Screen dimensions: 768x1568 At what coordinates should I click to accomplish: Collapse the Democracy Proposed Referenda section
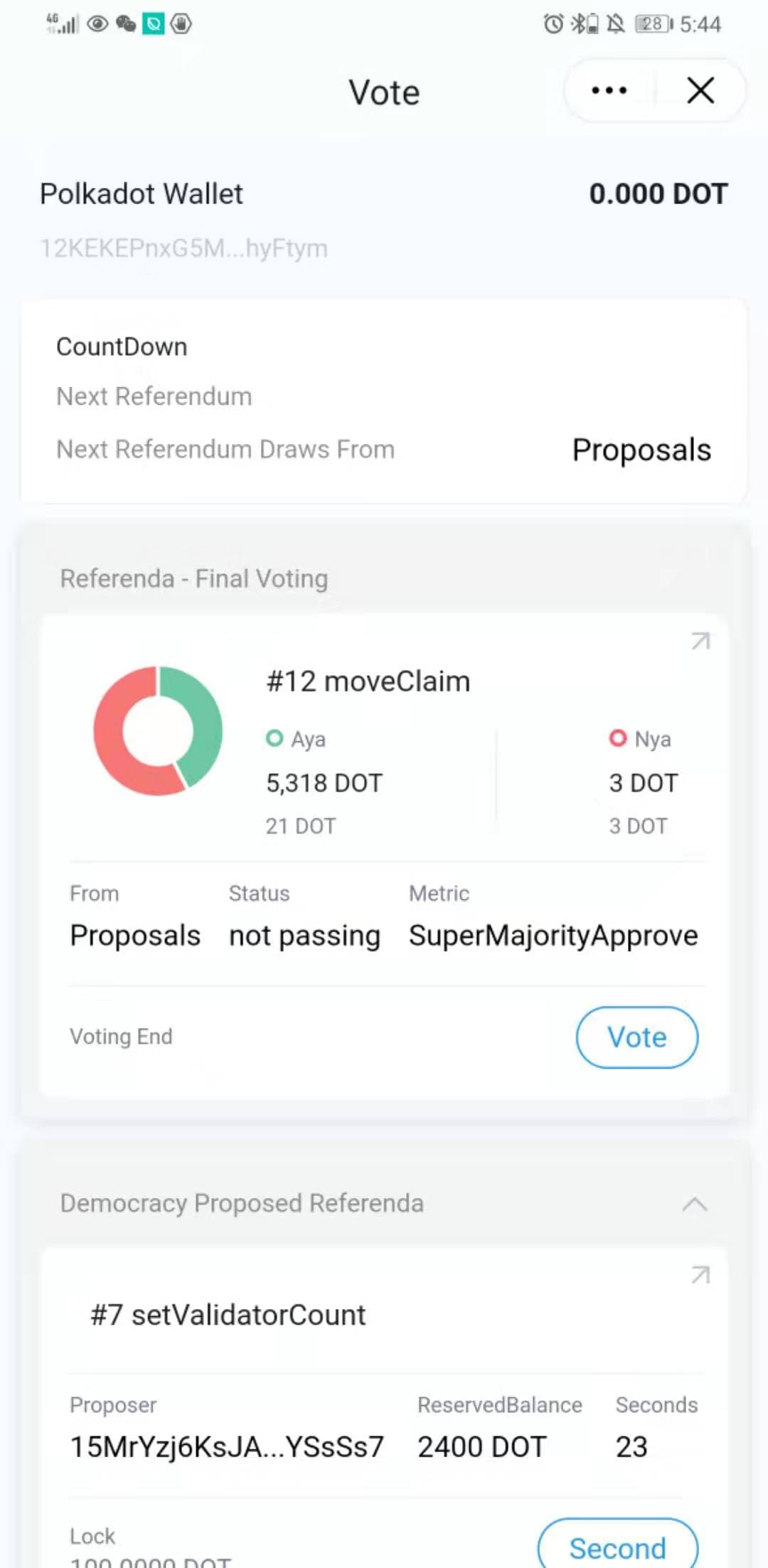click(694, 1204)
